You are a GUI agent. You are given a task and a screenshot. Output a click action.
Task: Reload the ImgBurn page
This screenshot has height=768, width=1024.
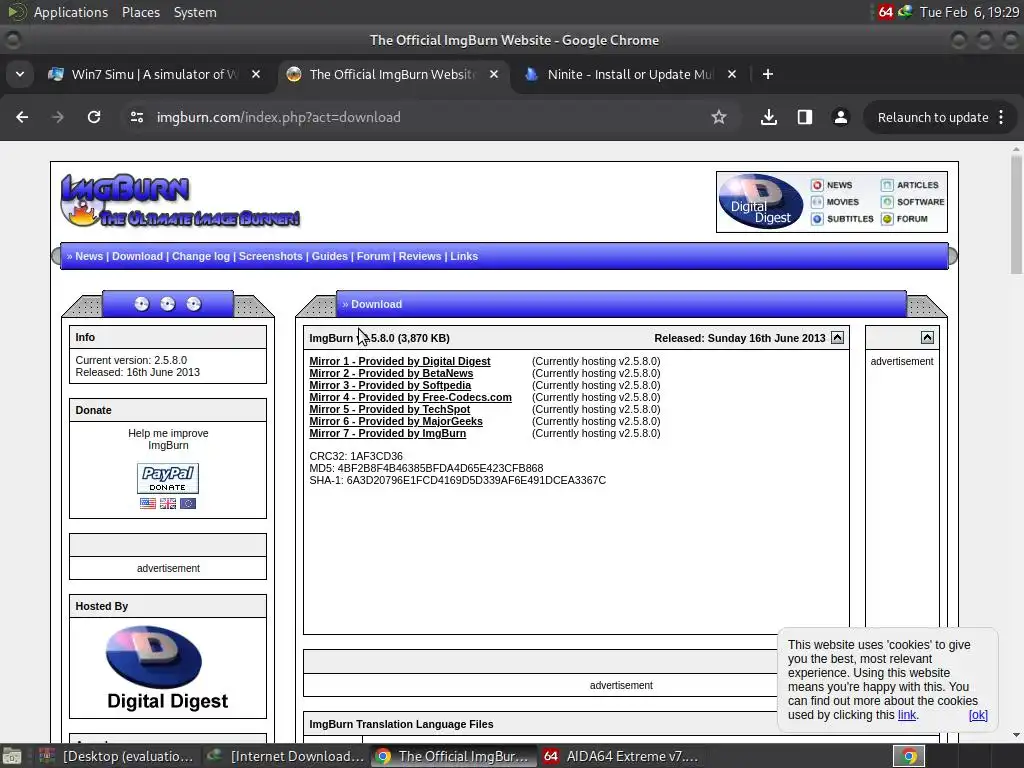pos(94,117)
